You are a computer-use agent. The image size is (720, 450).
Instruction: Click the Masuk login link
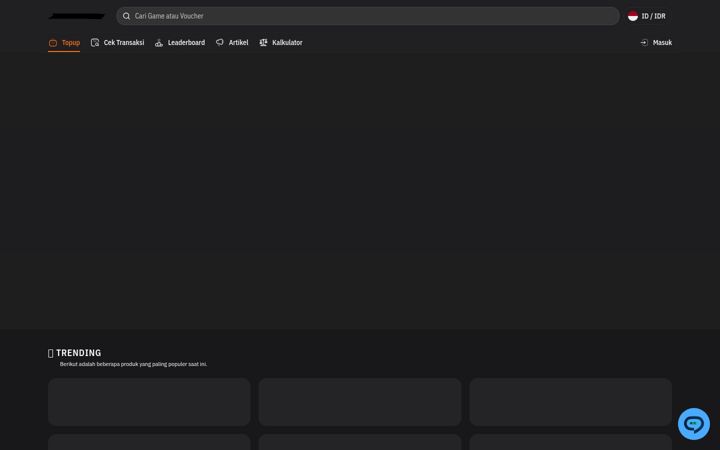point(656,43)
